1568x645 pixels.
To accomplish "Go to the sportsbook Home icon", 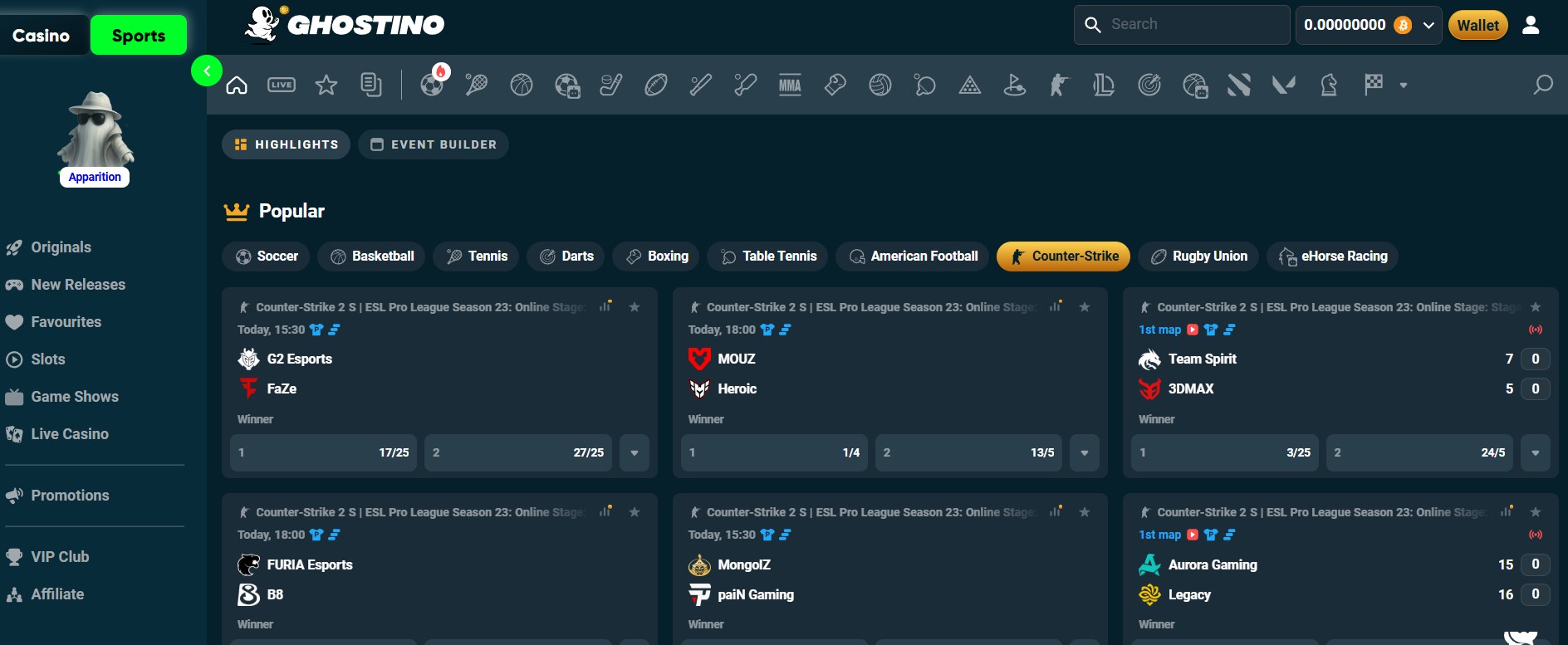I will [x=237, y=85].
